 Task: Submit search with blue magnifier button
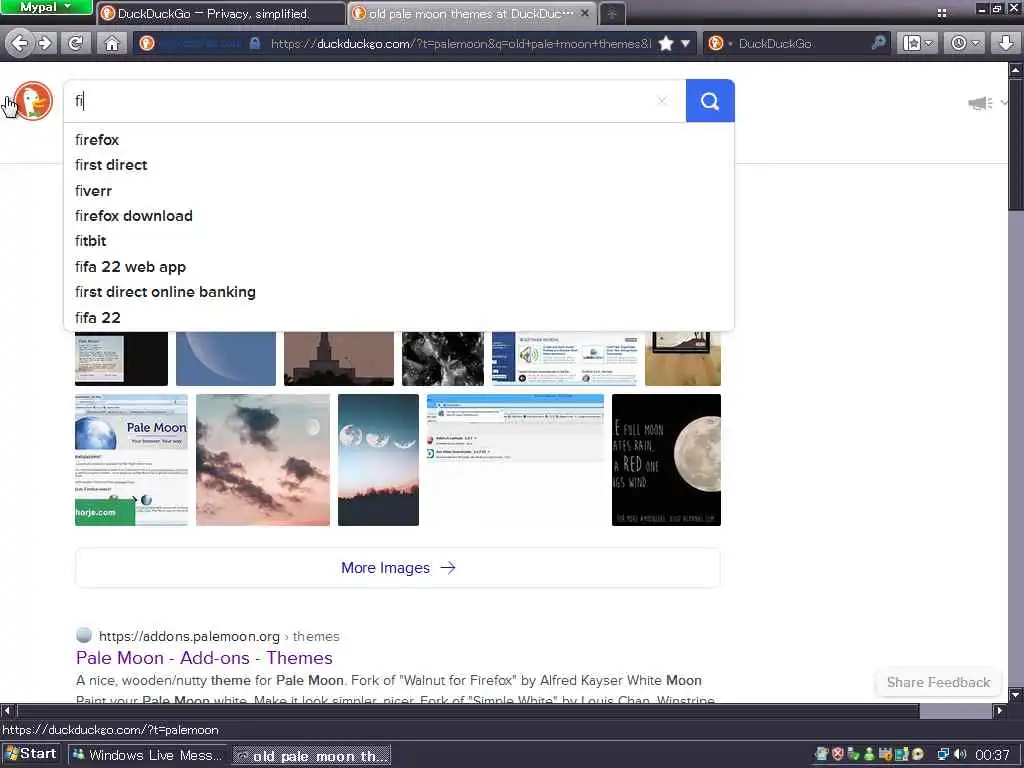tap(710, 101)
